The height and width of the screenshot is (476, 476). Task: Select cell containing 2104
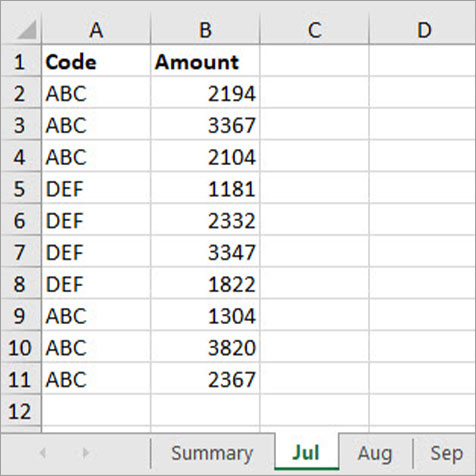tap(205, 156)
